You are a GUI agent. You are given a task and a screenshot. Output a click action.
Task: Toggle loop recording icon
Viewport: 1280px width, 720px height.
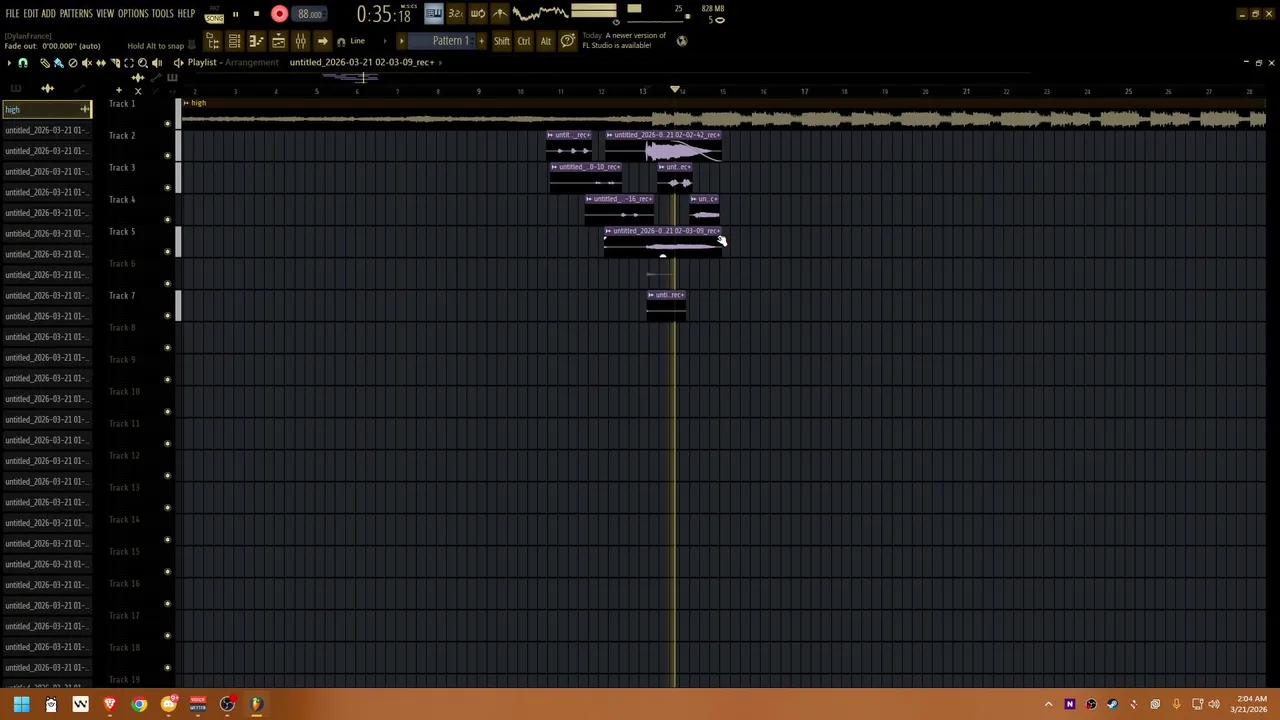(x=477, y=14)
